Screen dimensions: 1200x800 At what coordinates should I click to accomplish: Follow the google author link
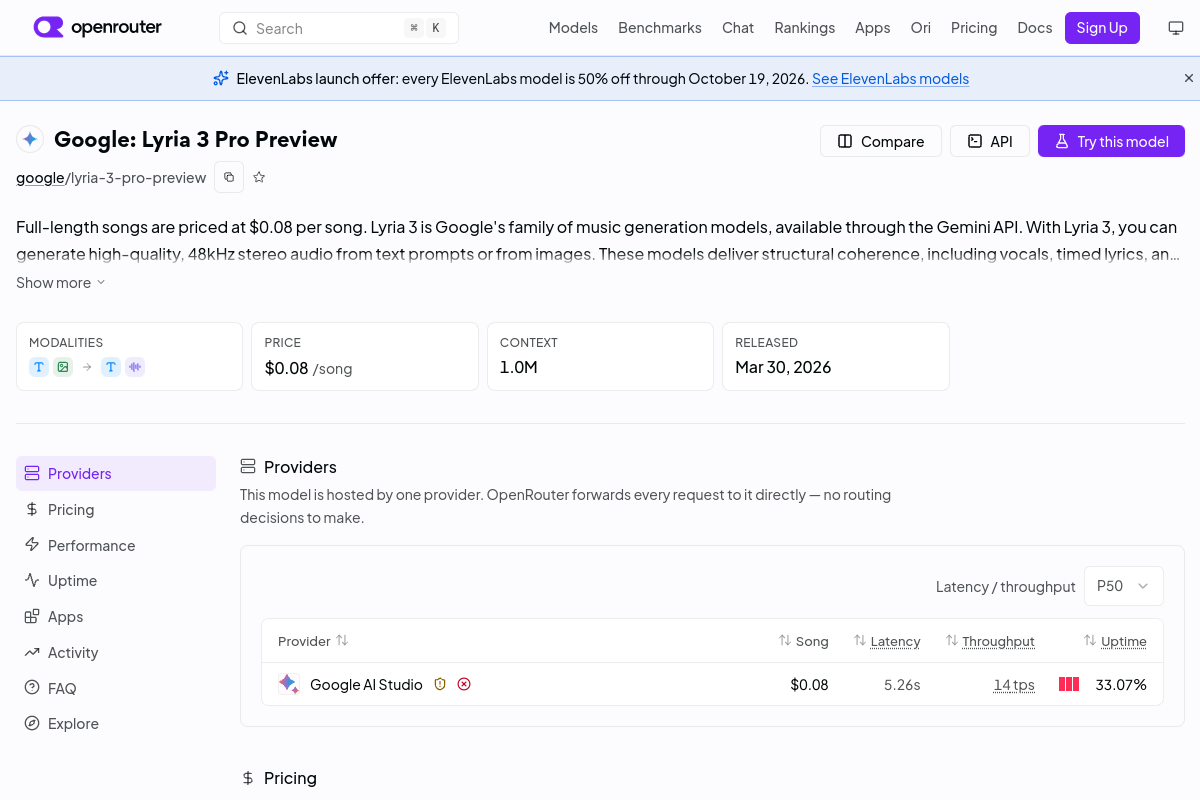point(40,177)
